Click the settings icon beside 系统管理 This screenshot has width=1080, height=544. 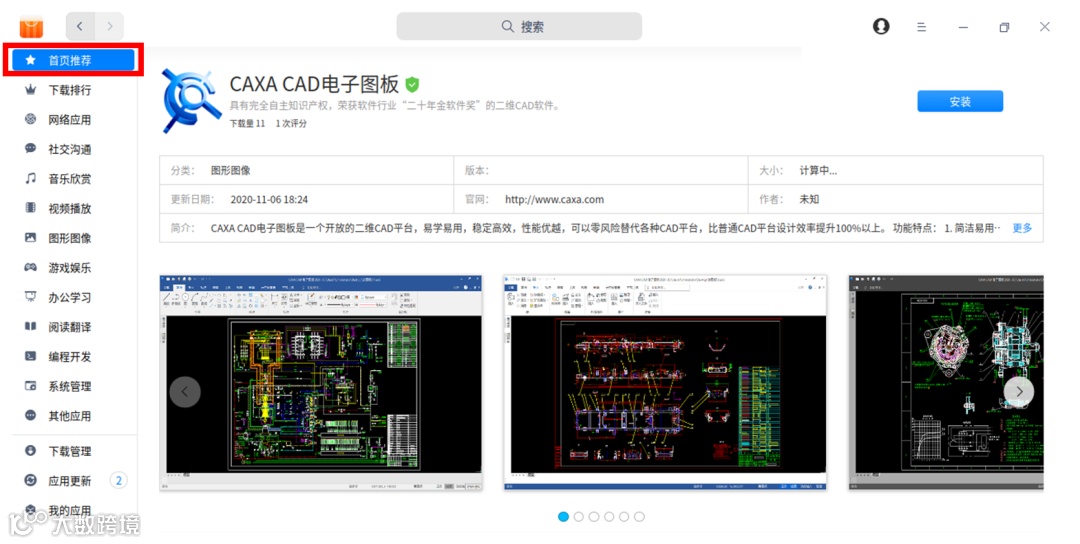[x=30, y=386]
